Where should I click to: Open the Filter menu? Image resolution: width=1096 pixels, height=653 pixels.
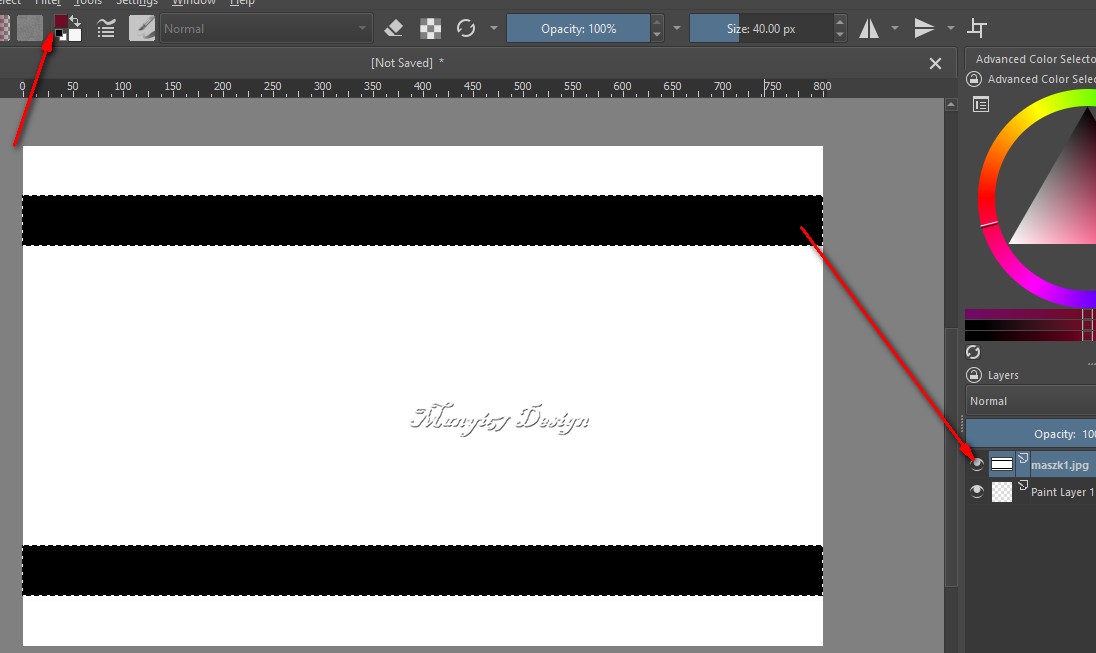[48, 2]
